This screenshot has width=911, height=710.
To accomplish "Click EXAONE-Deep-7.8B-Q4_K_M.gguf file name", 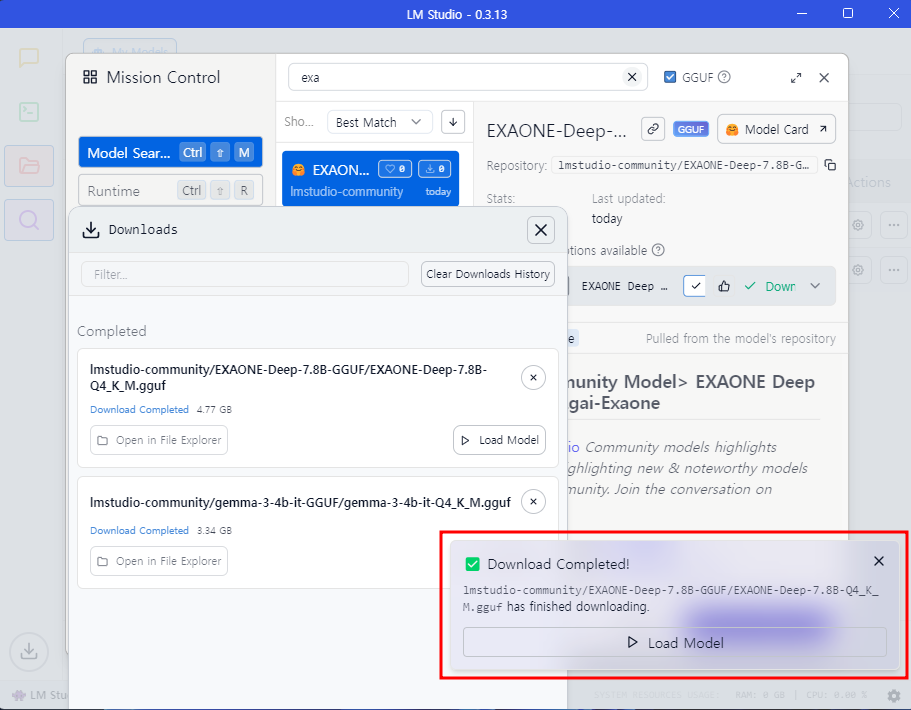I will (x=289, y=378).
